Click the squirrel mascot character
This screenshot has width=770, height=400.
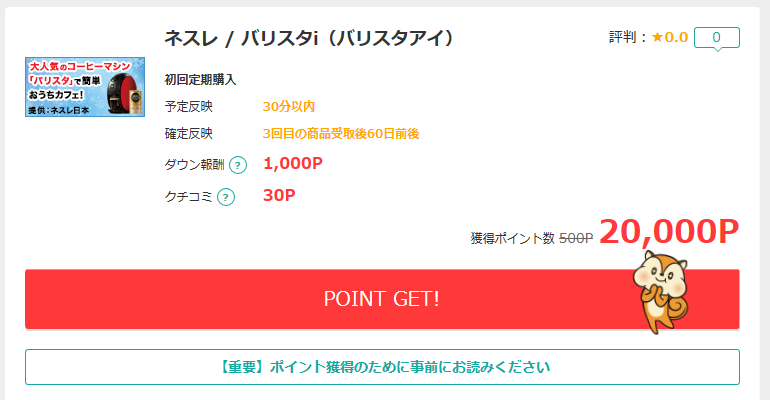[x=661, y=293]
